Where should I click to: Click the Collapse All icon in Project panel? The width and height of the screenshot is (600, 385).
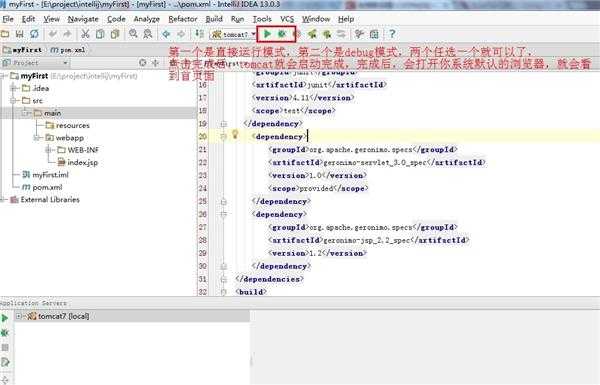point(155,62)
